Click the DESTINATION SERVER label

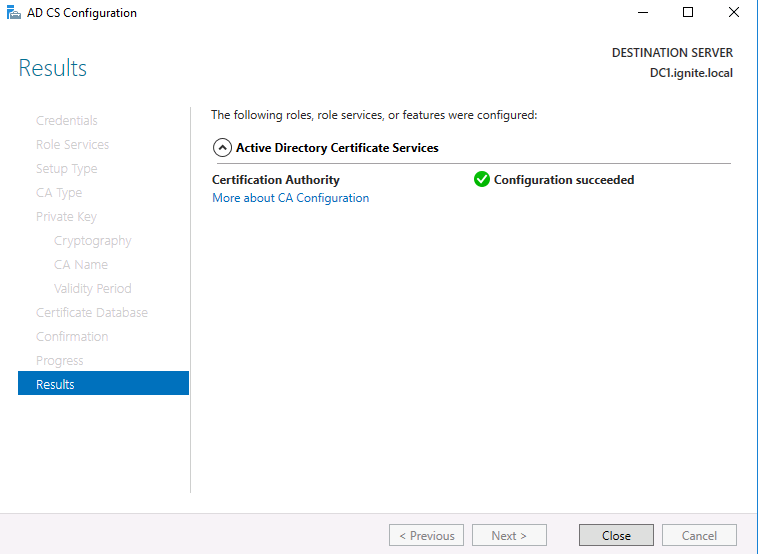point(672,53)
